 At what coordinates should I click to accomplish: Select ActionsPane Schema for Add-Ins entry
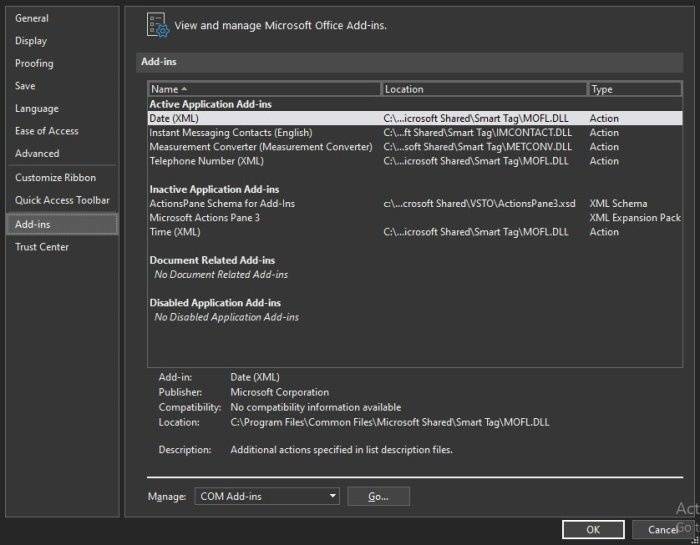pyautogui.click(x=415, y=204)
